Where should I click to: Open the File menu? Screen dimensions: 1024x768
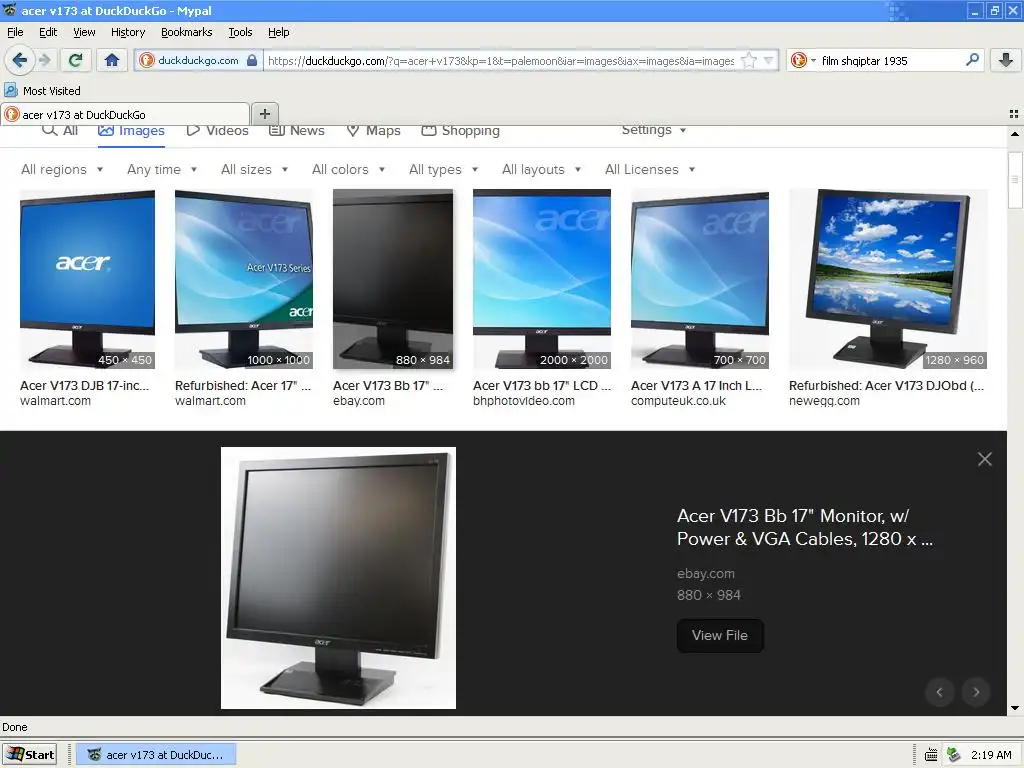coord(15,32)
